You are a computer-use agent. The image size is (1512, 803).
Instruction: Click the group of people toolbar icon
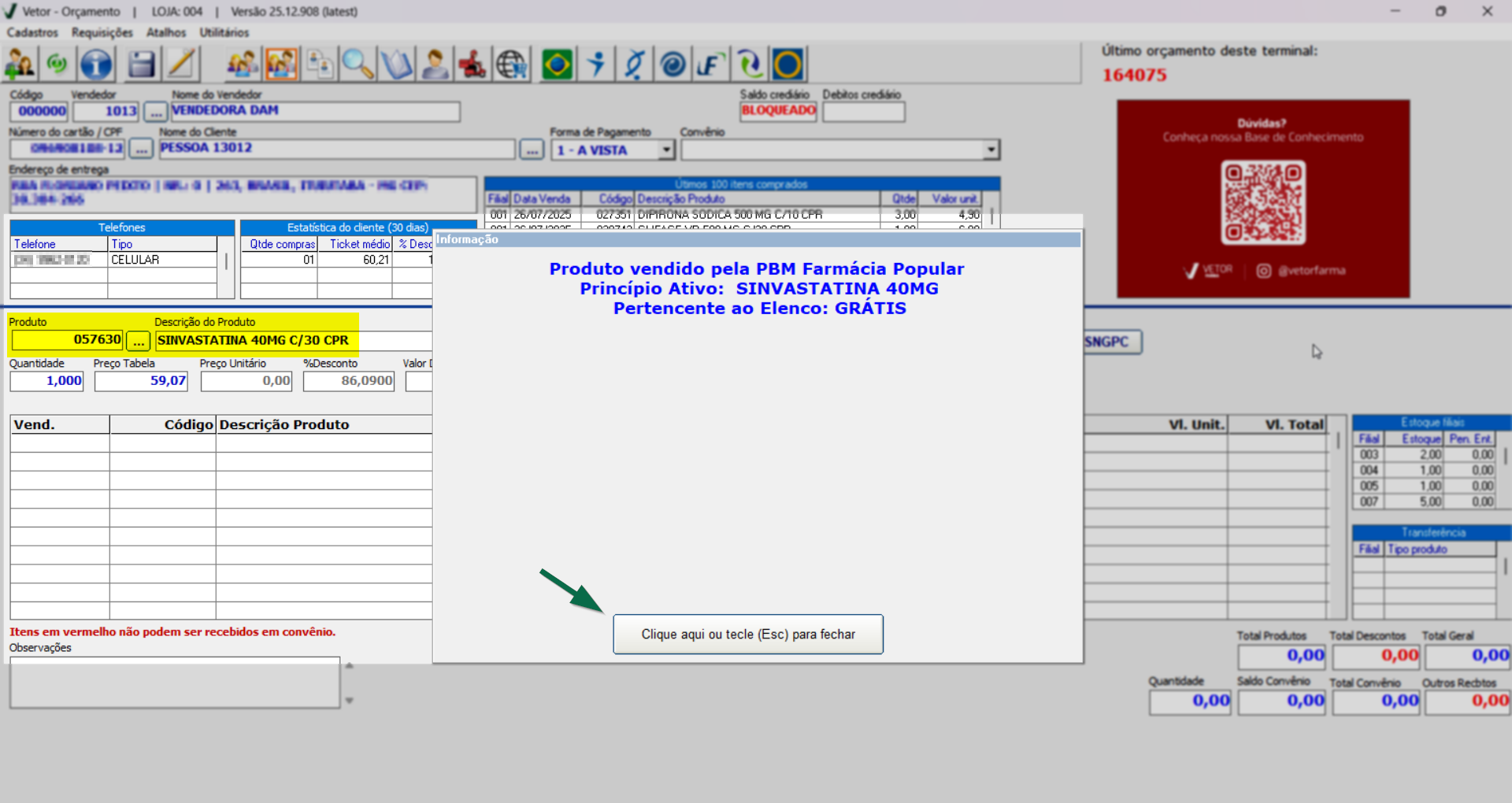[x=243, y=65]
